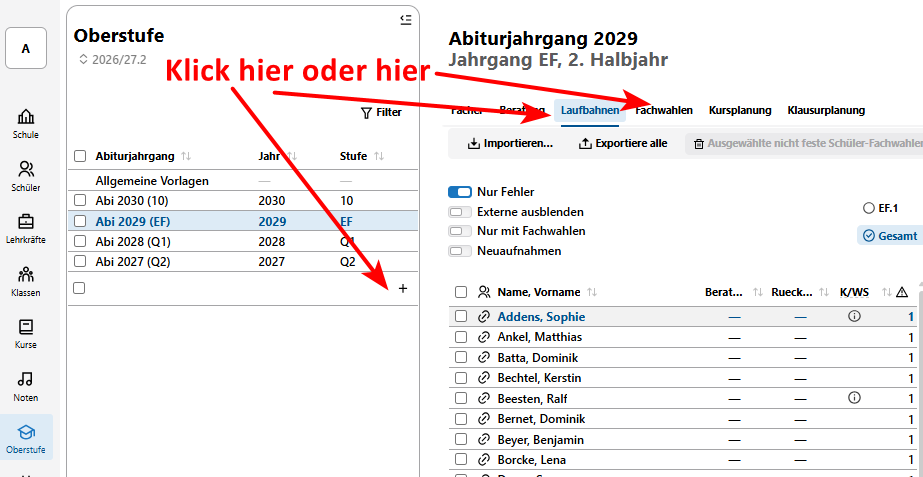Open student Bechtel, Kerstin
This screenshot has height=477, width=923.
click(x=539, y=378)
